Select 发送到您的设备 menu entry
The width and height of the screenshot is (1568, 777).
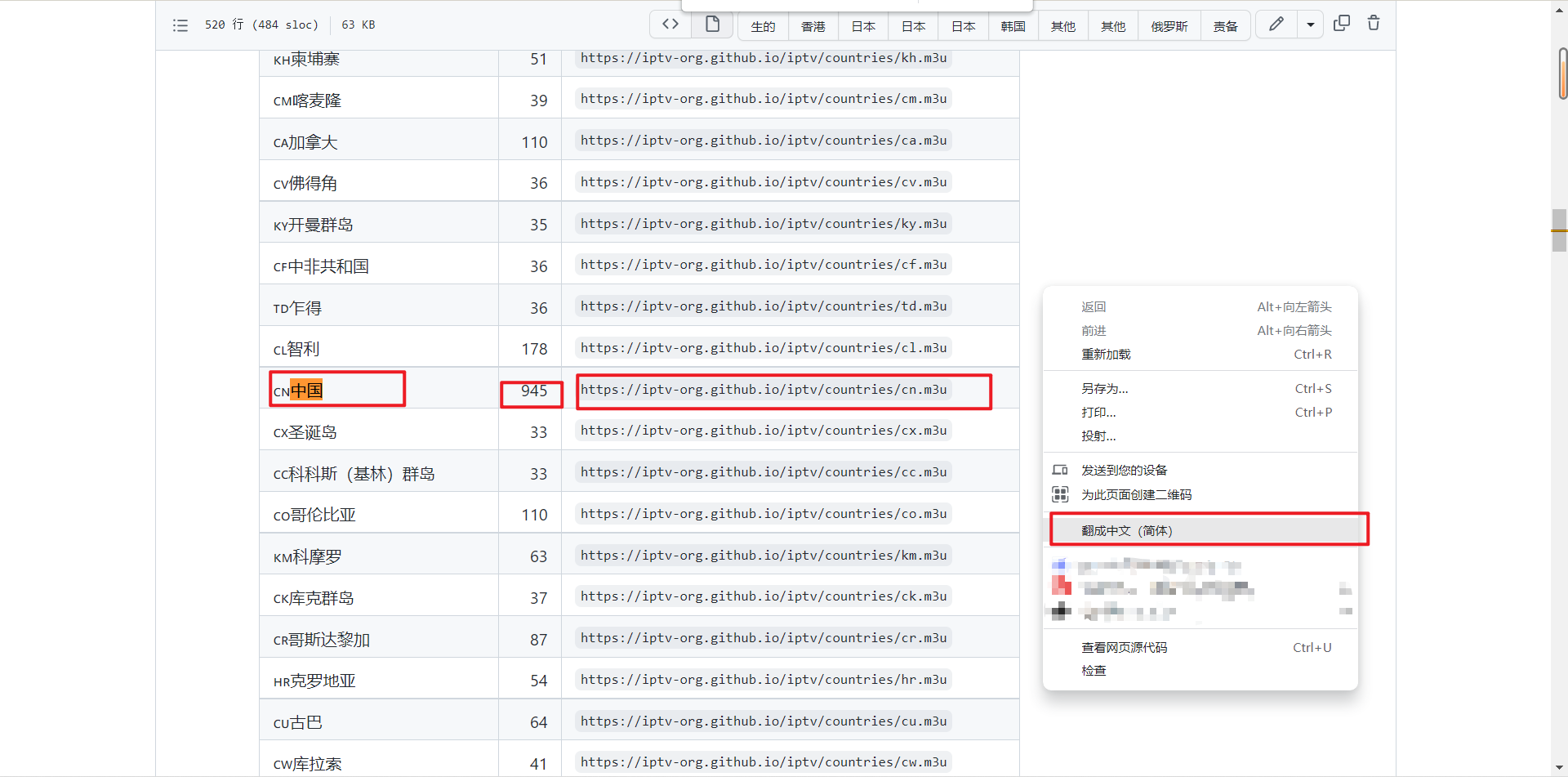point(1200,471)
